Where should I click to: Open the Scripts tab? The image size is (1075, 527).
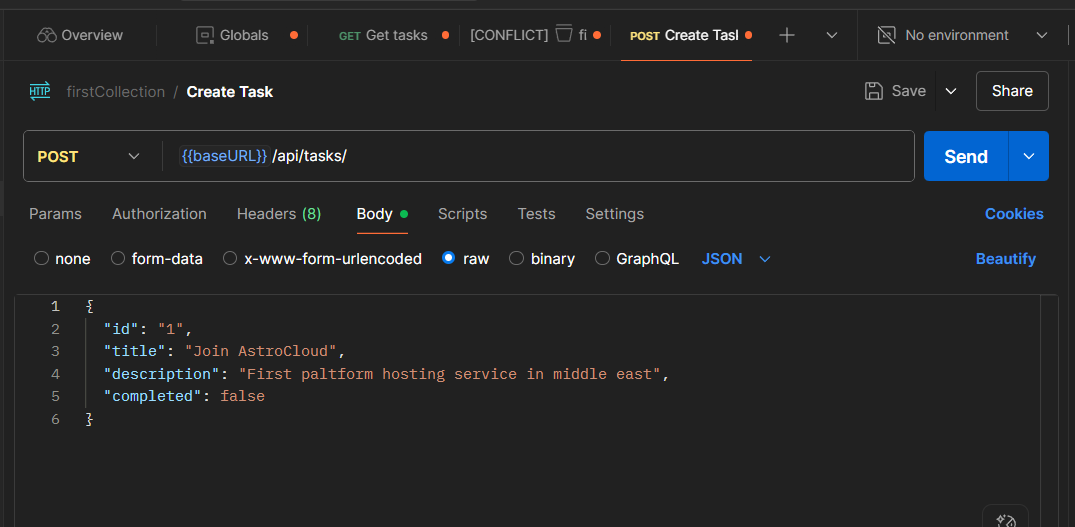462,214
